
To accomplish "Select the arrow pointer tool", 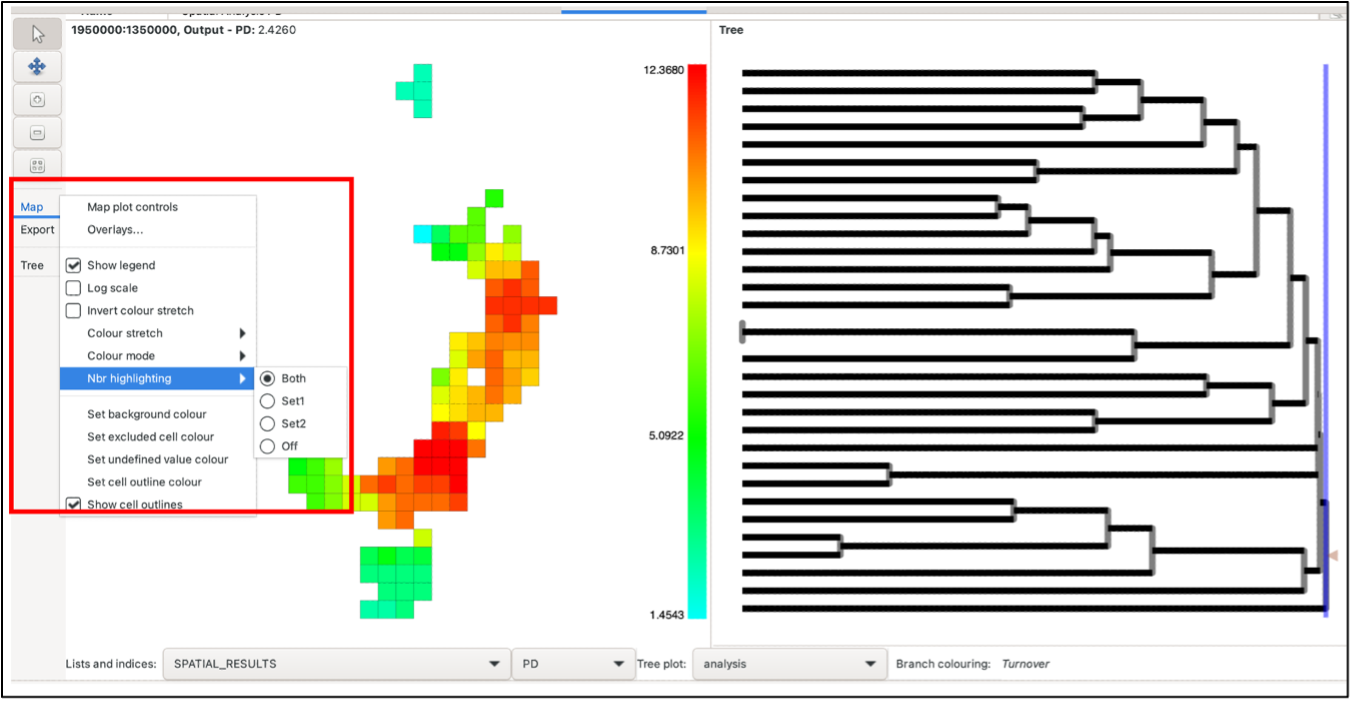I will 37,35.
